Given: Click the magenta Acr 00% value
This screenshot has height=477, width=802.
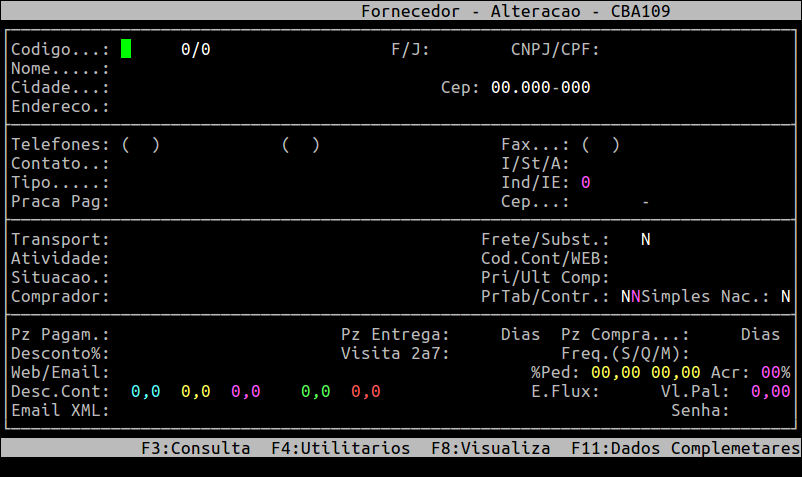Looking at the screenshot, I should [x=775, y=373].
